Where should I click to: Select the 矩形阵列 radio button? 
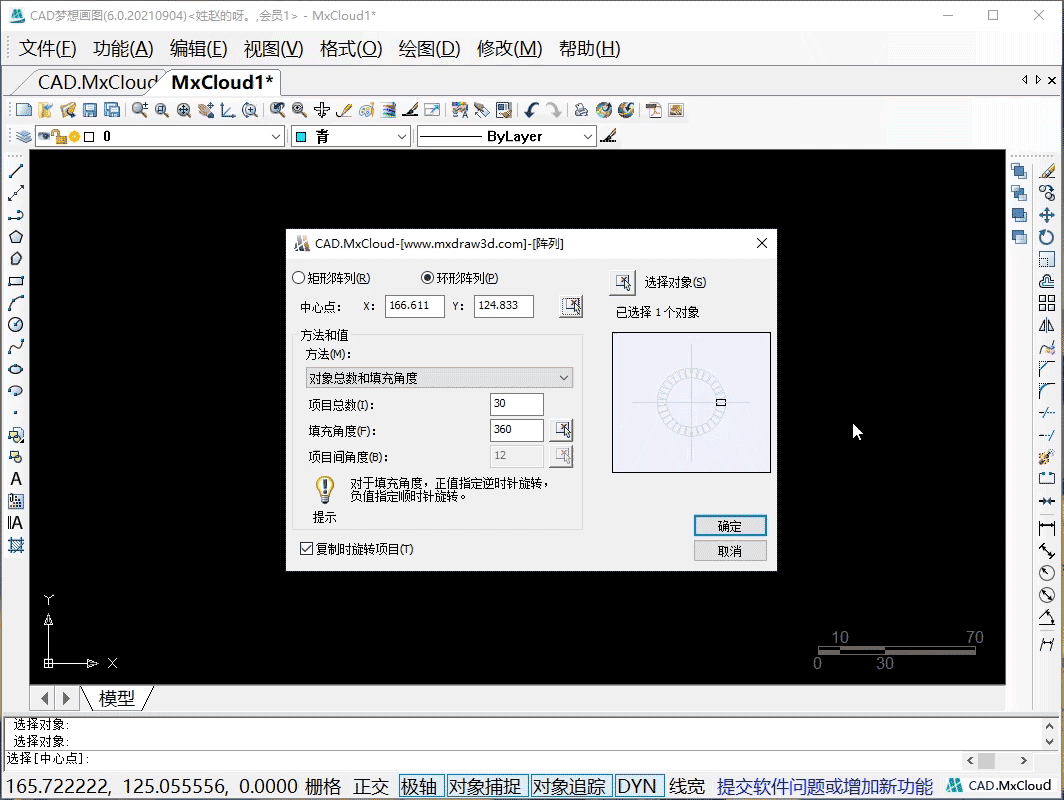tap(299, 278)
